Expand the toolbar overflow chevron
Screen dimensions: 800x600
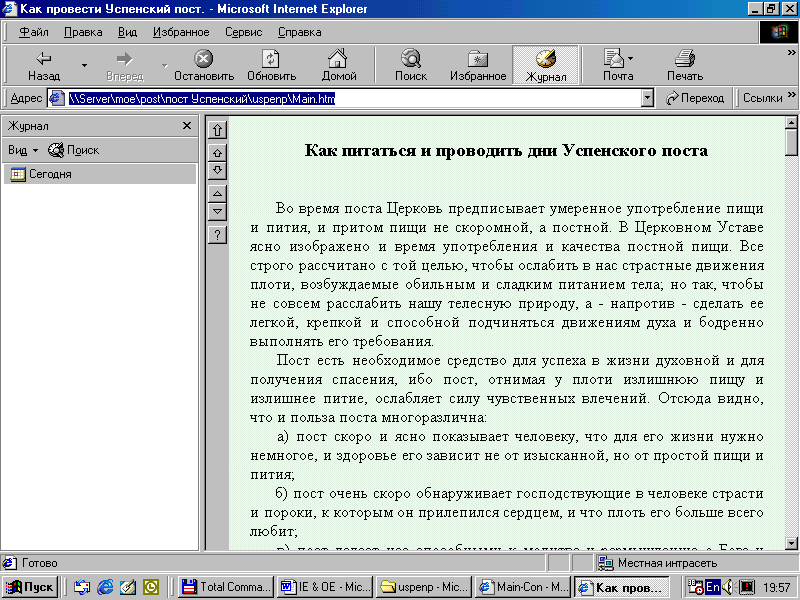[791, 52]
